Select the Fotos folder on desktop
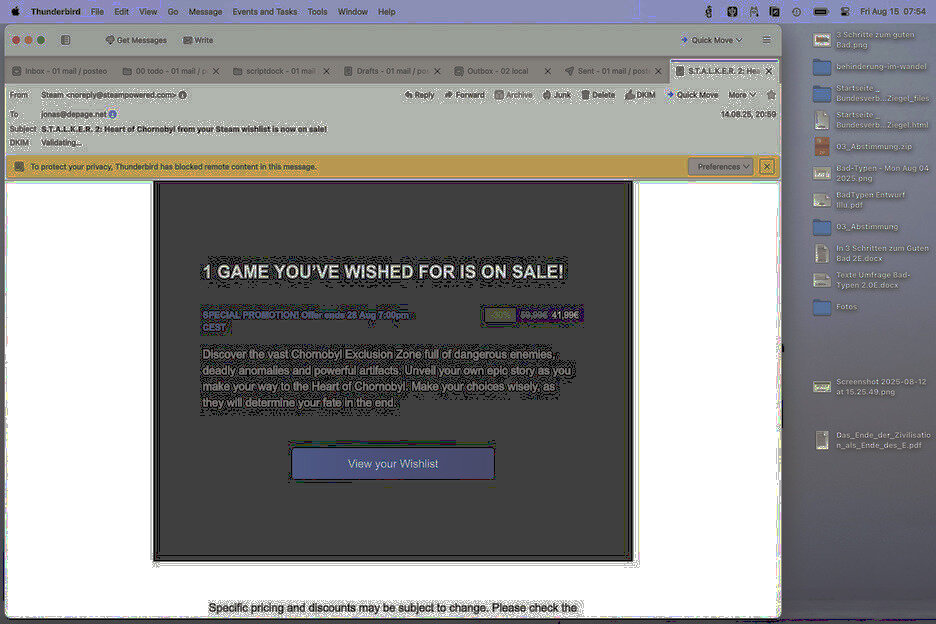Viewport: 936px width, 624px height. pyautogui.click(x=835, y=307)
